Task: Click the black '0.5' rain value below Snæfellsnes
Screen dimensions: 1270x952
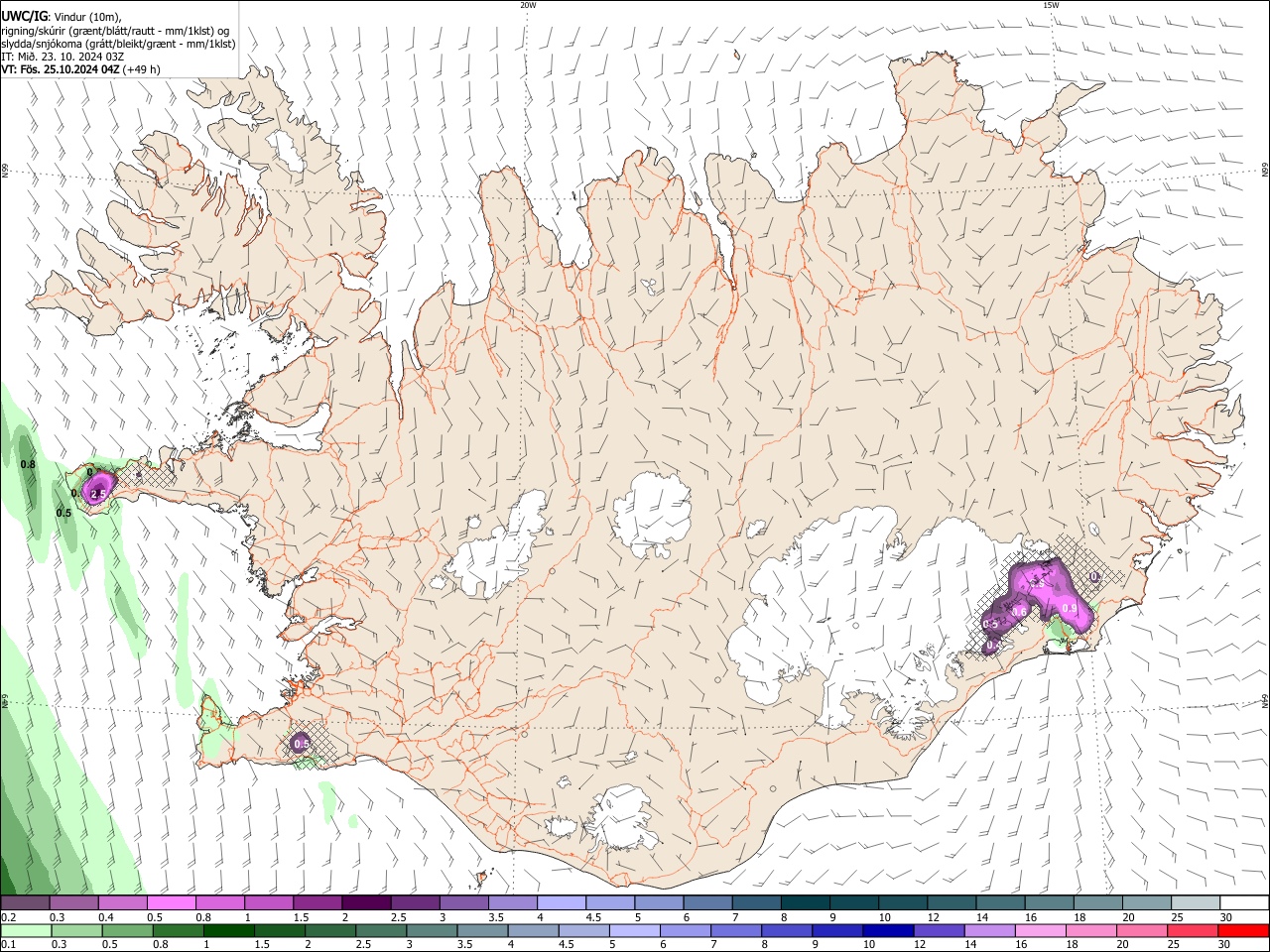Action: pos(63,513)
